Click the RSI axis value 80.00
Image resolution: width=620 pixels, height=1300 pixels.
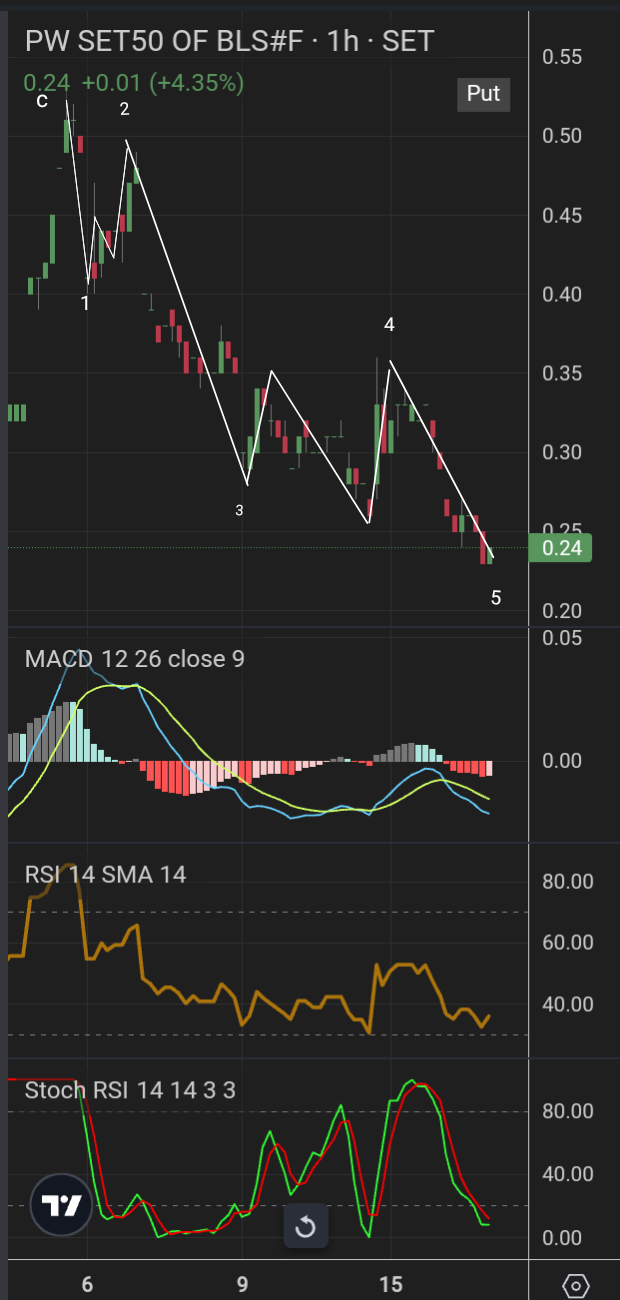[x=567, y=881]
